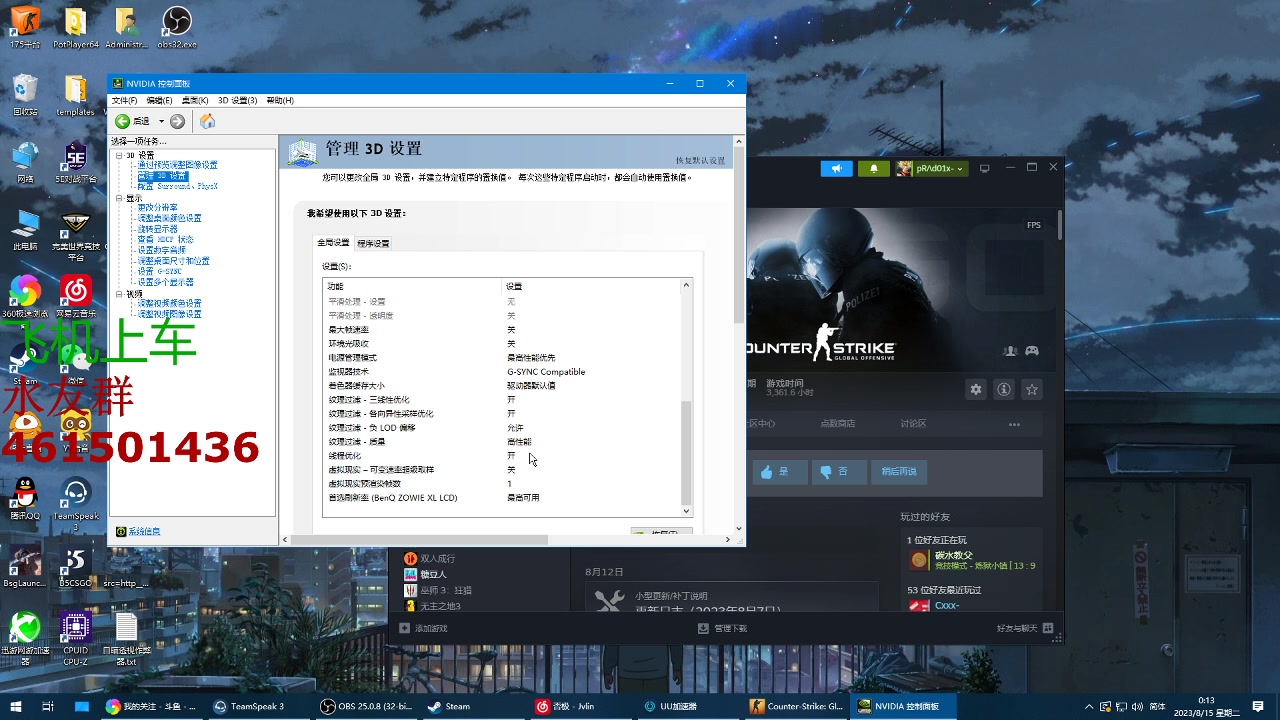Collapse the 显示 tree node
The width and height of the screenshot is (1280, 720).
pos(119,198)
